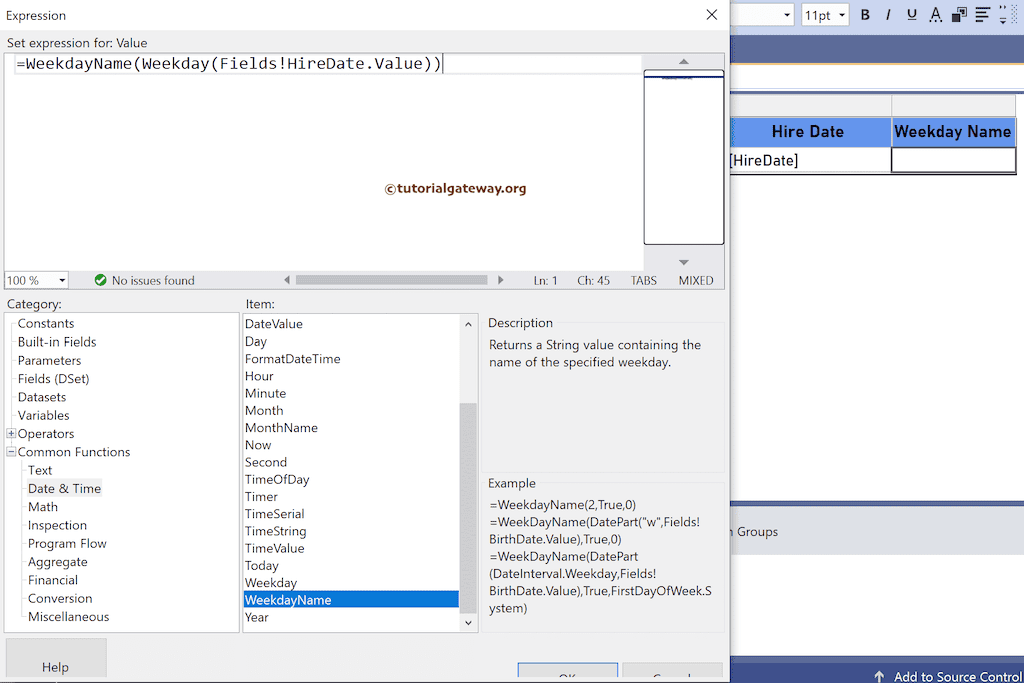Select the Miscellaneous category
Image resolution: width=1024 pixels, height=683 pixels.
click(x=68, y=616)
